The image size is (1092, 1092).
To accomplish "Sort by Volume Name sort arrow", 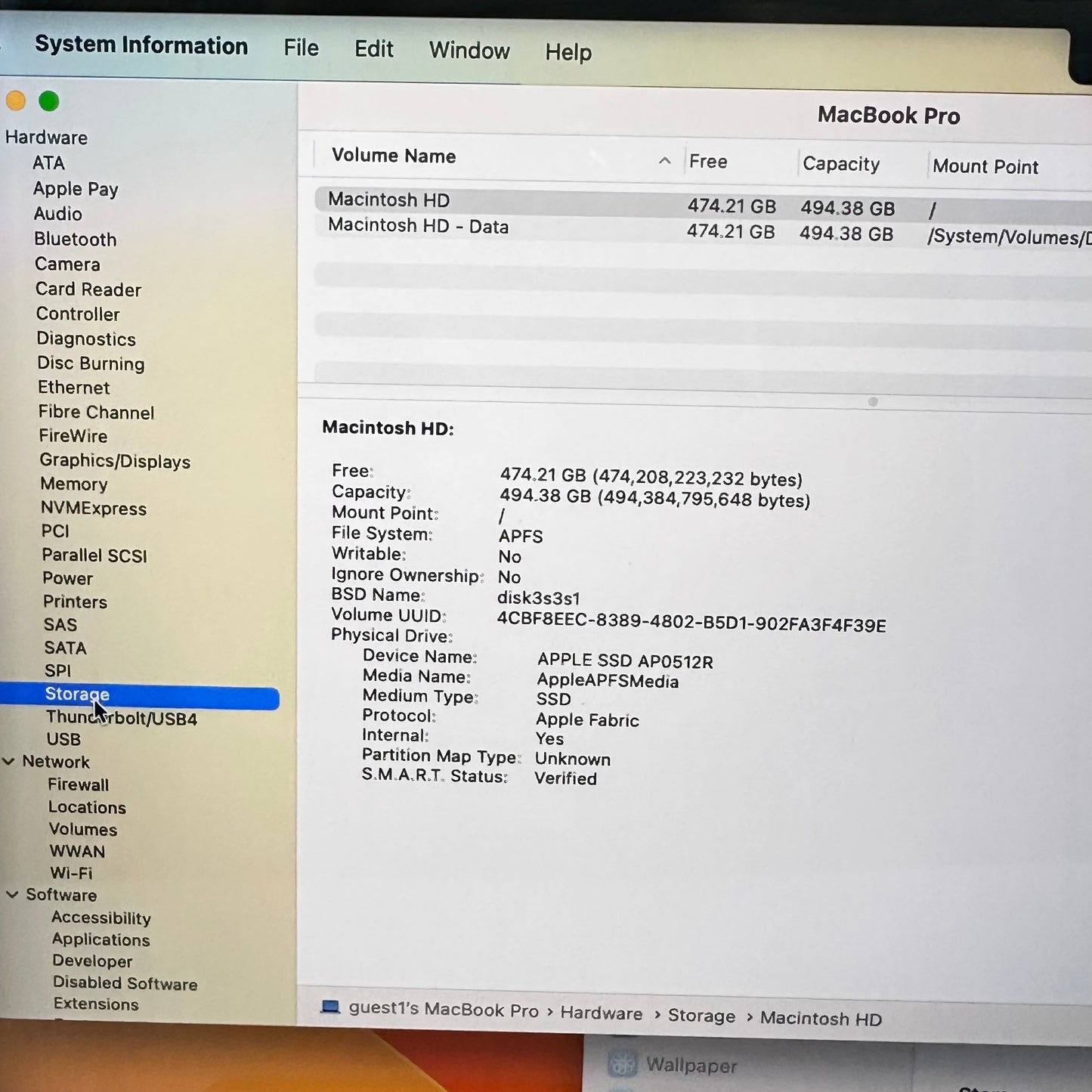I will click(664, 160).
